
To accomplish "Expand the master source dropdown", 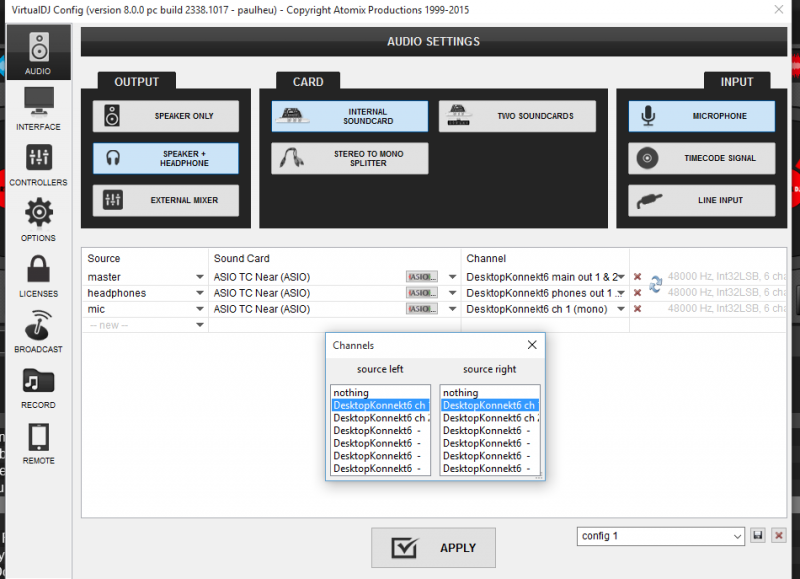I will tap(199, 276).
